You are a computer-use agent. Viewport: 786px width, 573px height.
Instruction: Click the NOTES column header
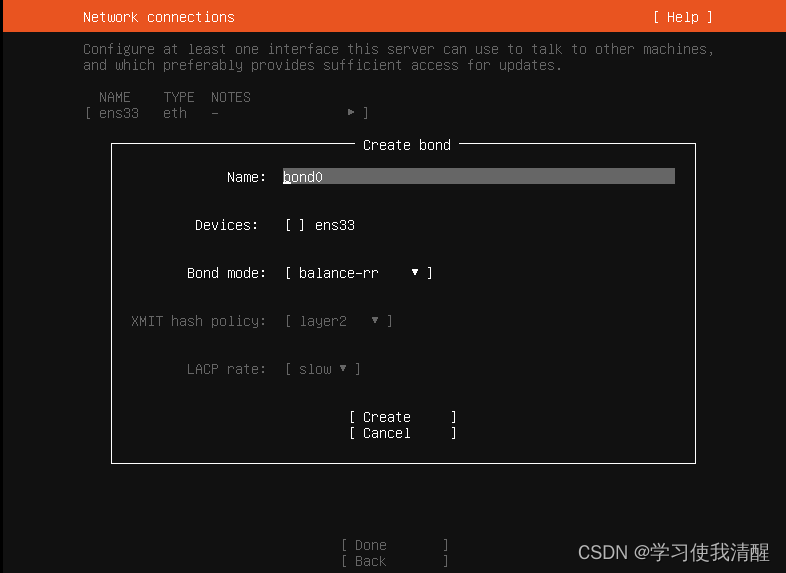point(231,97)
